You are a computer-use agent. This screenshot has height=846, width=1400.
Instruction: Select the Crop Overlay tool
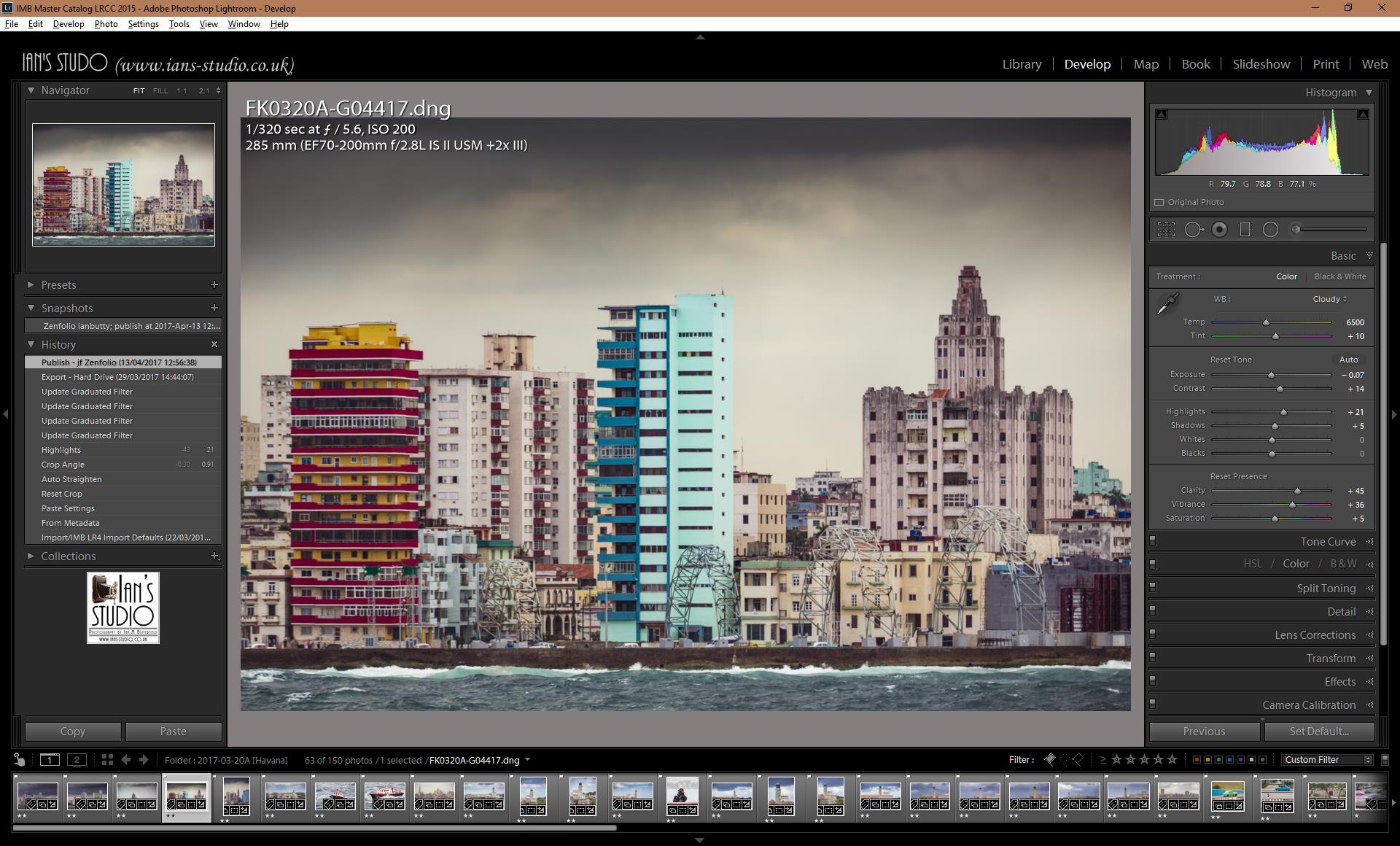click(1166, 230)
